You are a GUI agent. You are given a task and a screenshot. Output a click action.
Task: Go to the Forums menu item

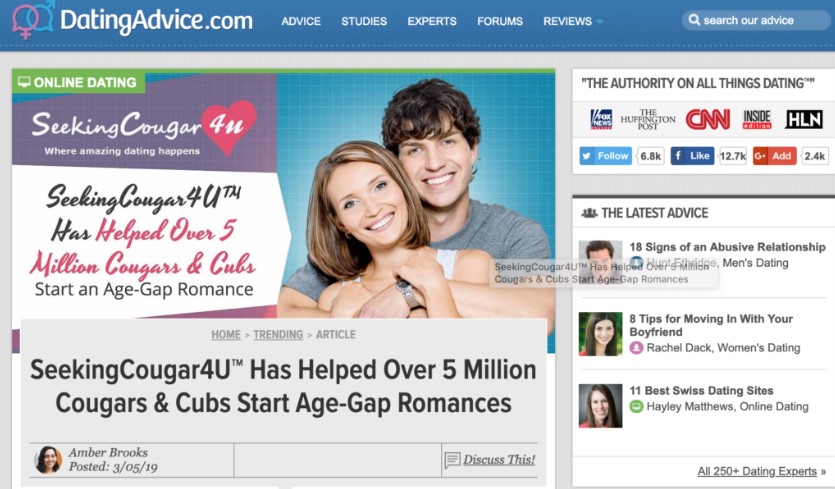coord(500,21)
